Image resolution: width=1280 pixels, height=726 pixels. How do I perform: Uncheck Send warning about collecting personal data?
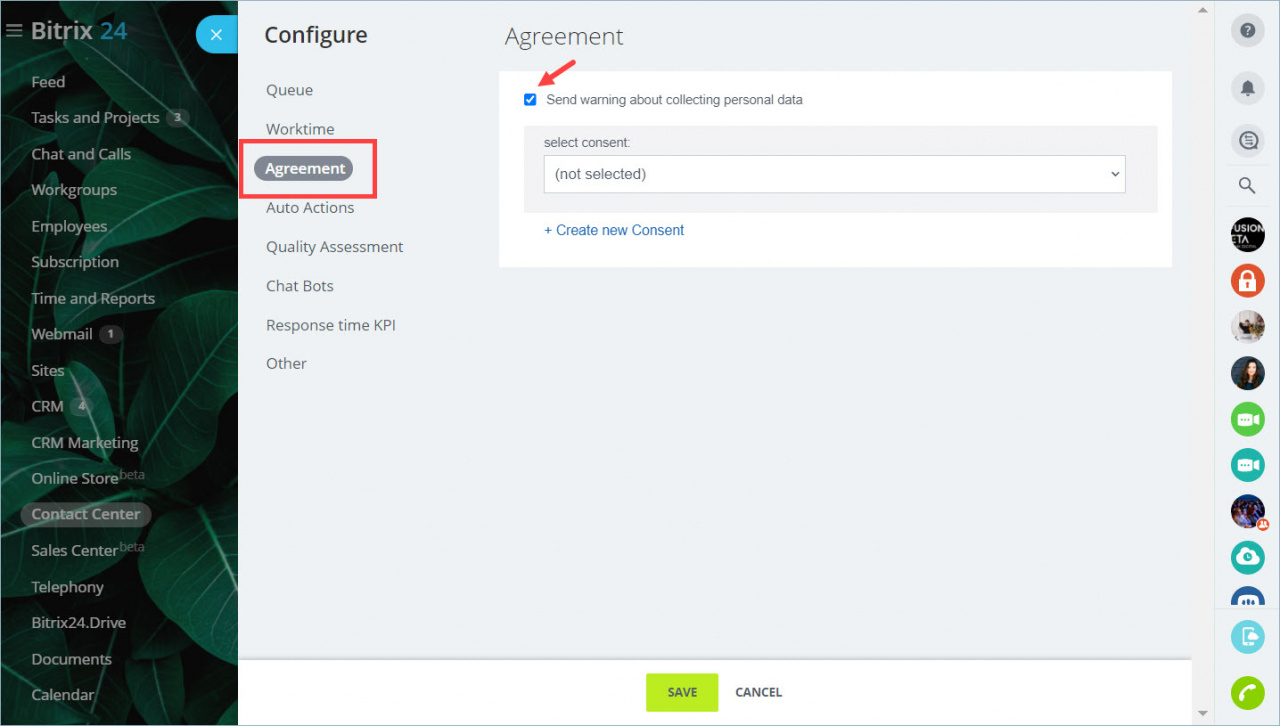[530, 100]
